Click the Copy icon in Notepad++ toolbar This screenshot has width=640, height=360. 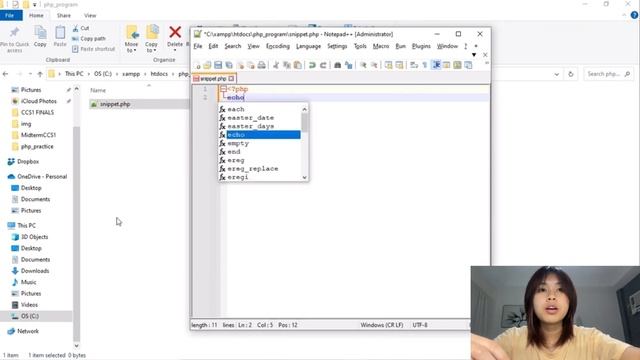tap(287, 65)
